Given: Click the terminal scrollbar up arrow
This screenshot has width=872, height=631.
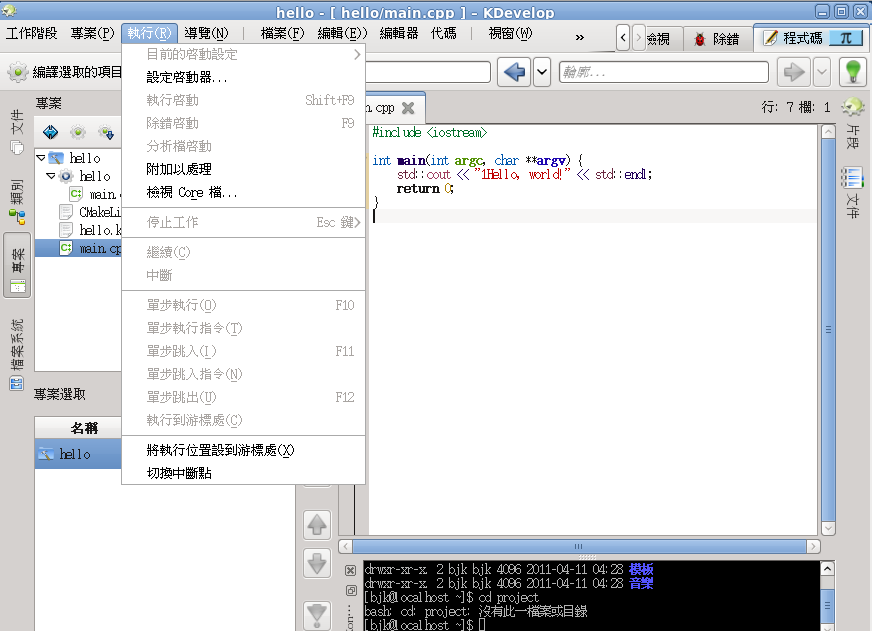Looking at the screenshot, I should pos(828,568).
